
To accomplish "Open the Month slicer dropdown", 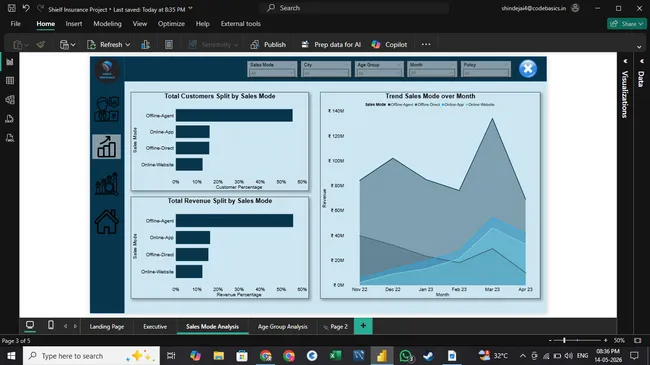I will (x=432, y=73).
